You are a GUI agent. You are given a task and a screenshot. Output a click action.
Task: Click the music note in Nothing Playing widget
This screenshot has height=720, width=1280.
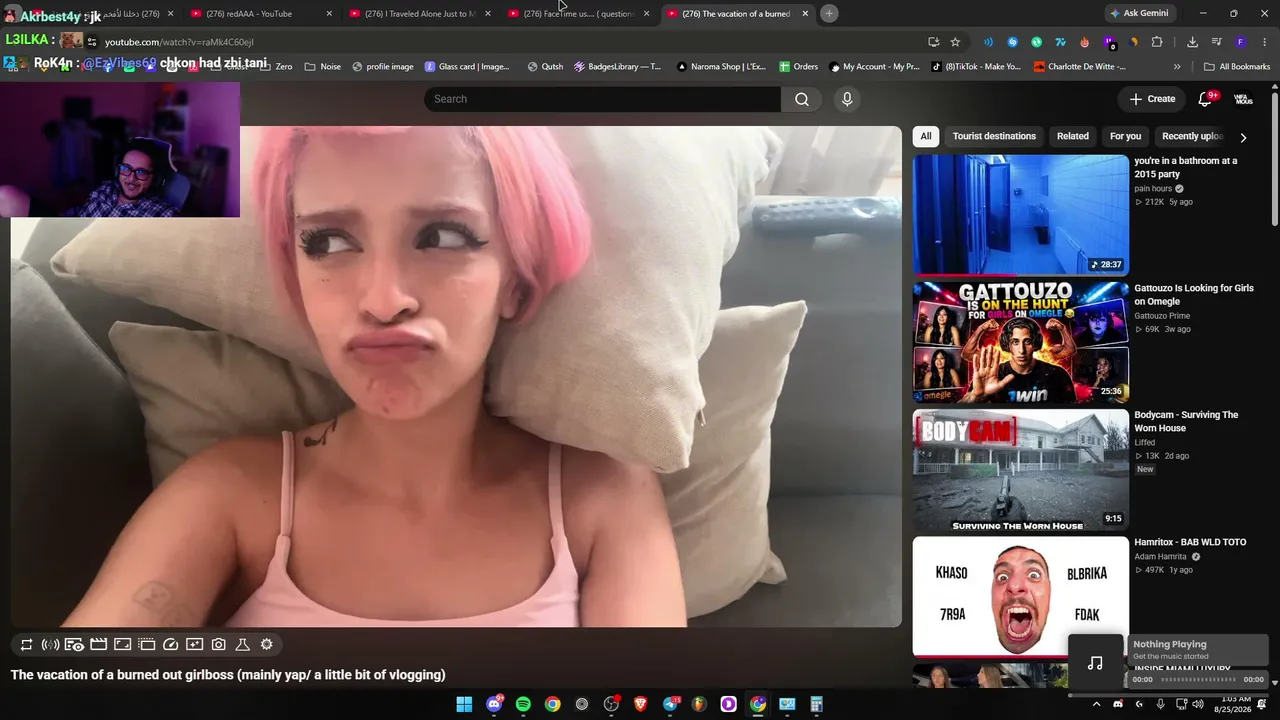pos(1096,662)
